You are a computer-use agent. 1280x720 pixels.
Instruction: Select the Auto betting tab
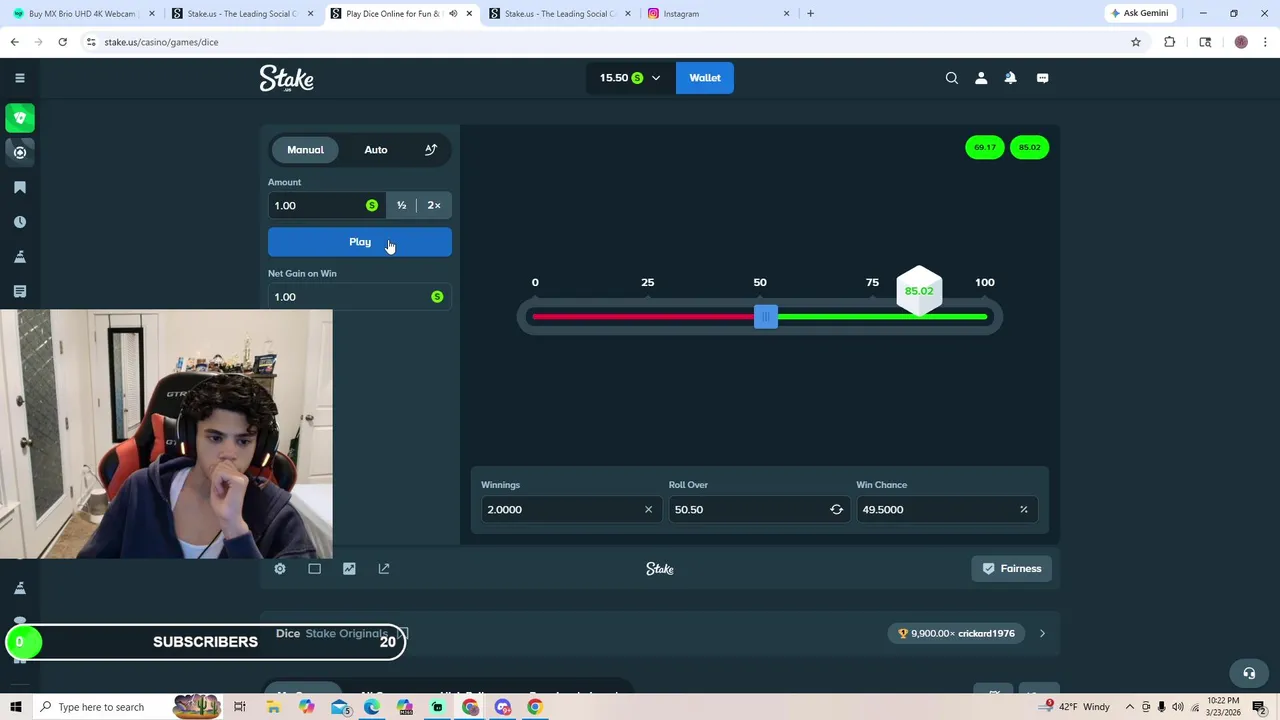(376, 149)
